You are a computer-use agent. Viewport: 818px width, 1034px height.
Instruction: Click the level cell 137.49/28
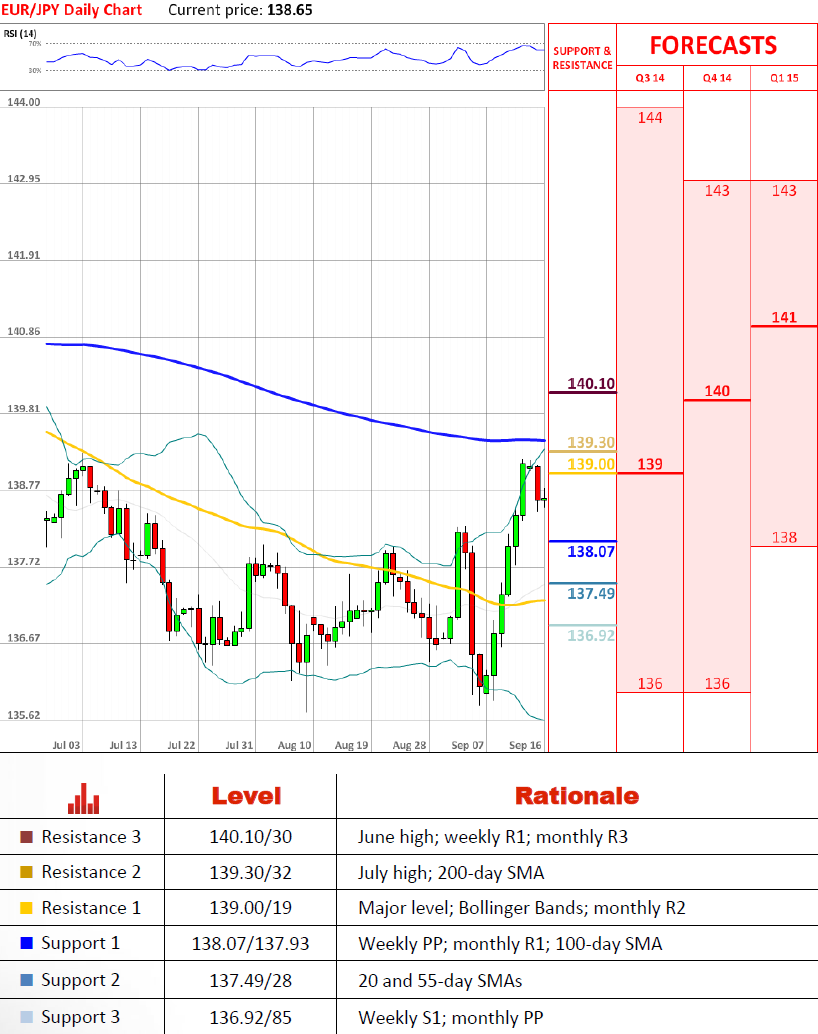pyautogui.click(x=251, y=981)
